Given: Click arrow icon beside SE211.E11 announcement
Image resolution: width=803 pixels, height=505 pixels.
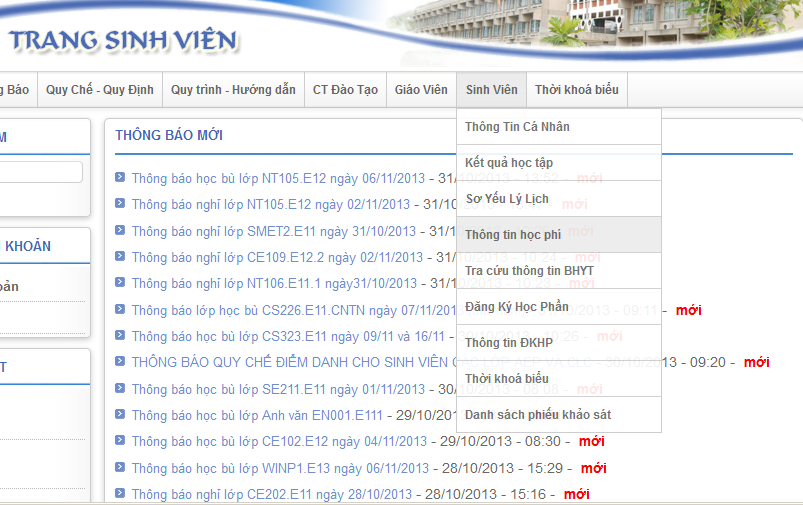Looking at the screenshot, I should pos(120,388).
